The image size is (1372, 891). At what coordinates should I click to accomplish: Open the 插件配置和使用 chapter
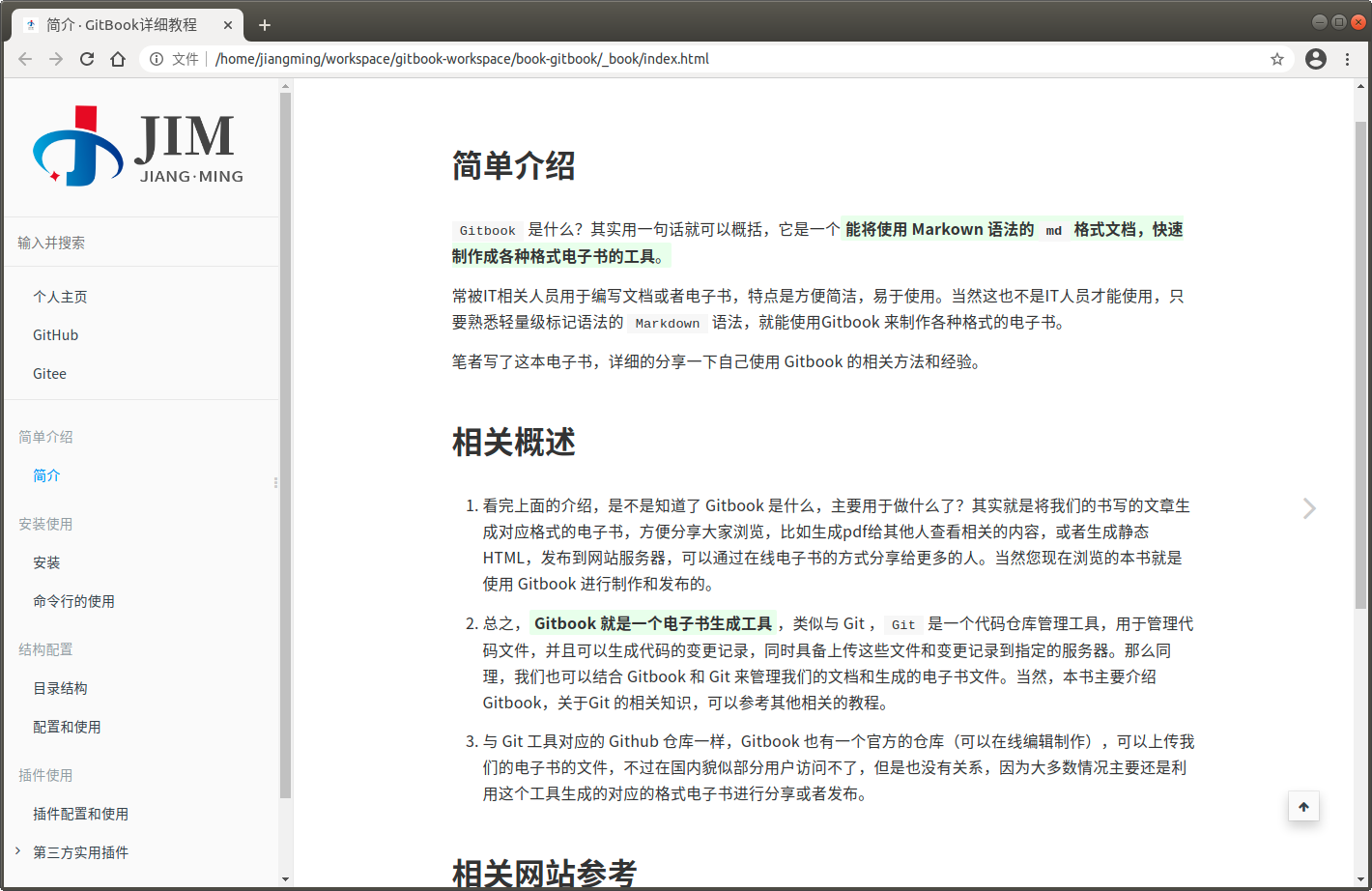80,814
